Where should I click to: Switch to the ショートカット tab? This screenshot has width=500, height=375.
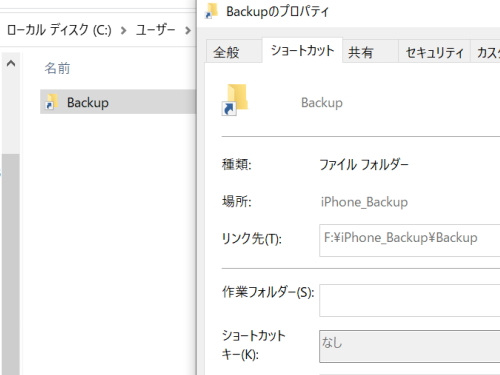tap(302, 51)
